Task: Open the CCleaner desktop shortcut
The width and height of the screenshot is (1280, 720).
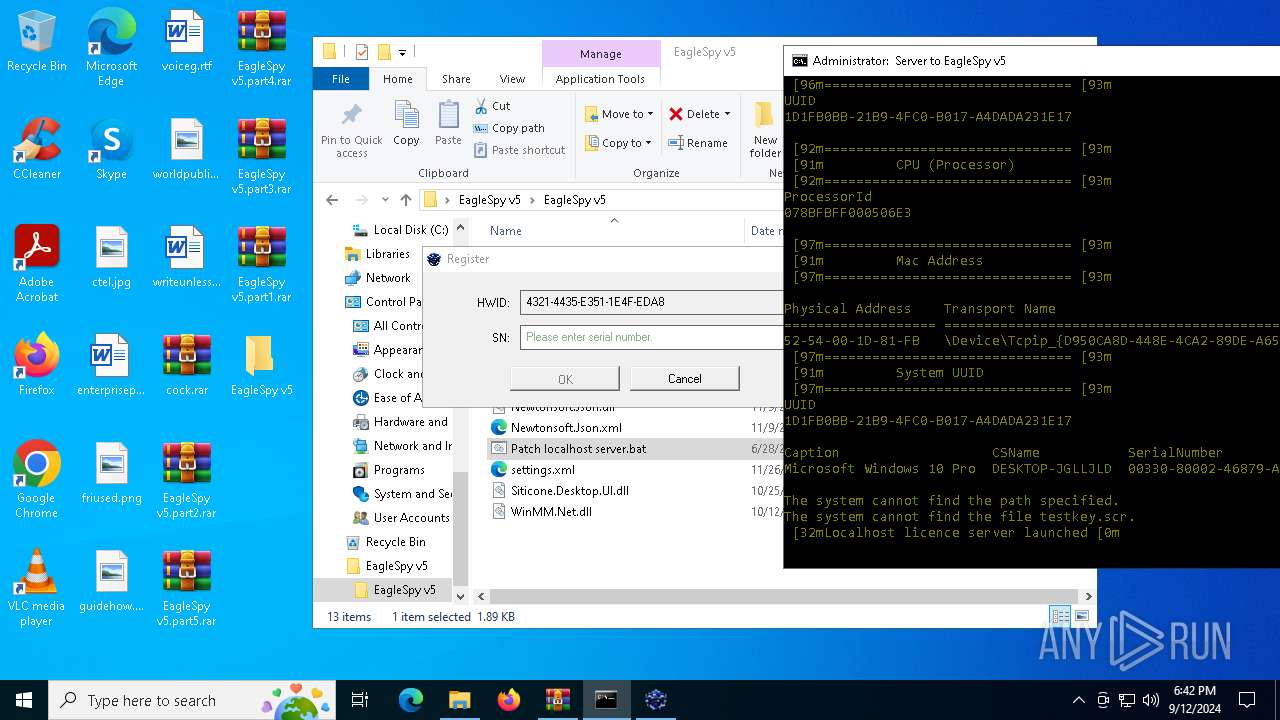Action: 36,149
